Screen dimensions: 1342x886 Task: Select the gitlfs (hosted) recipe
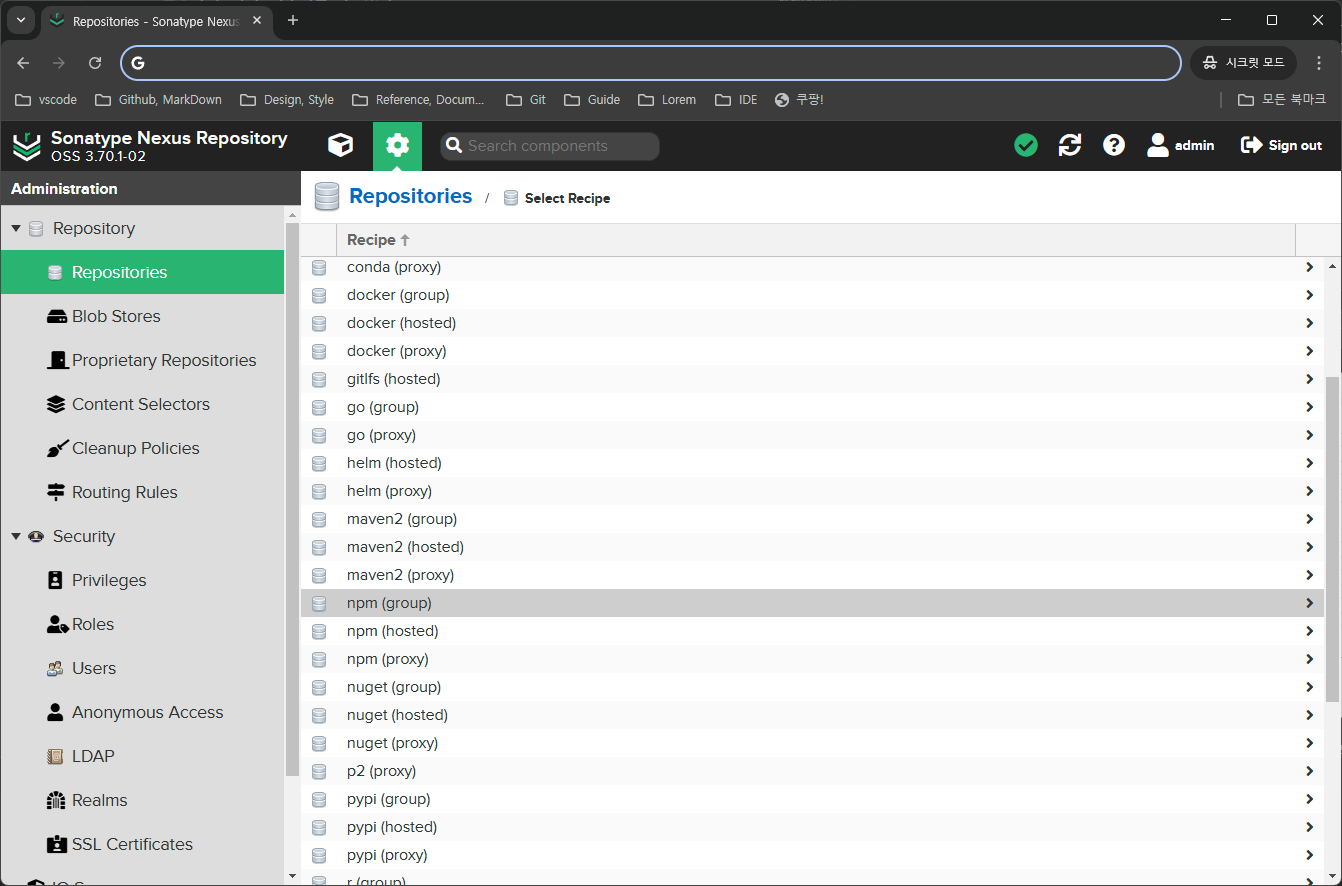point(812,379)
